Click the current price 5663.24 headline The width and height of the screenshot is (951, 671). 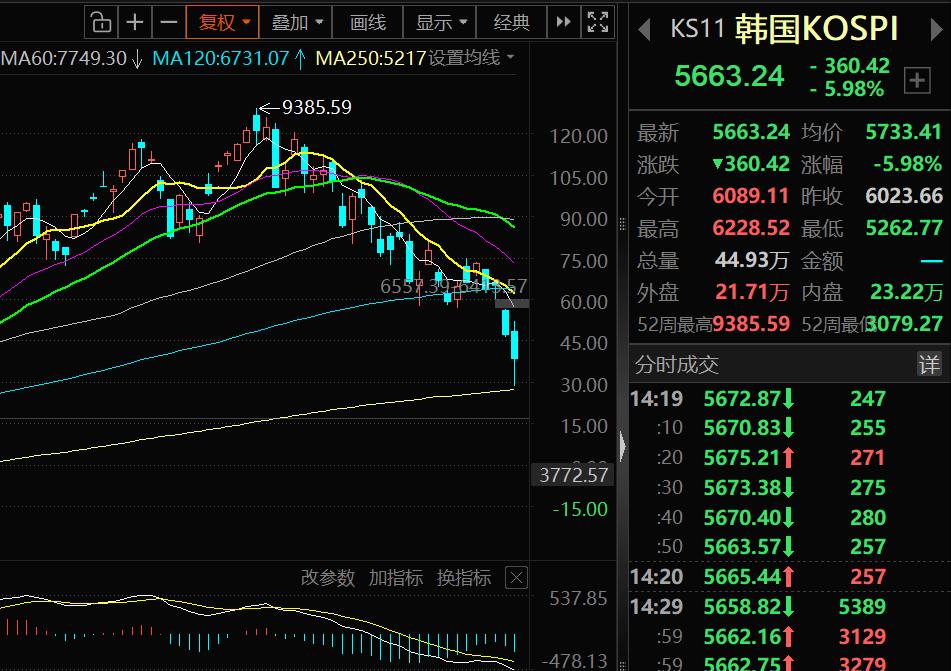pyautogui.click(x=729, y=76)
